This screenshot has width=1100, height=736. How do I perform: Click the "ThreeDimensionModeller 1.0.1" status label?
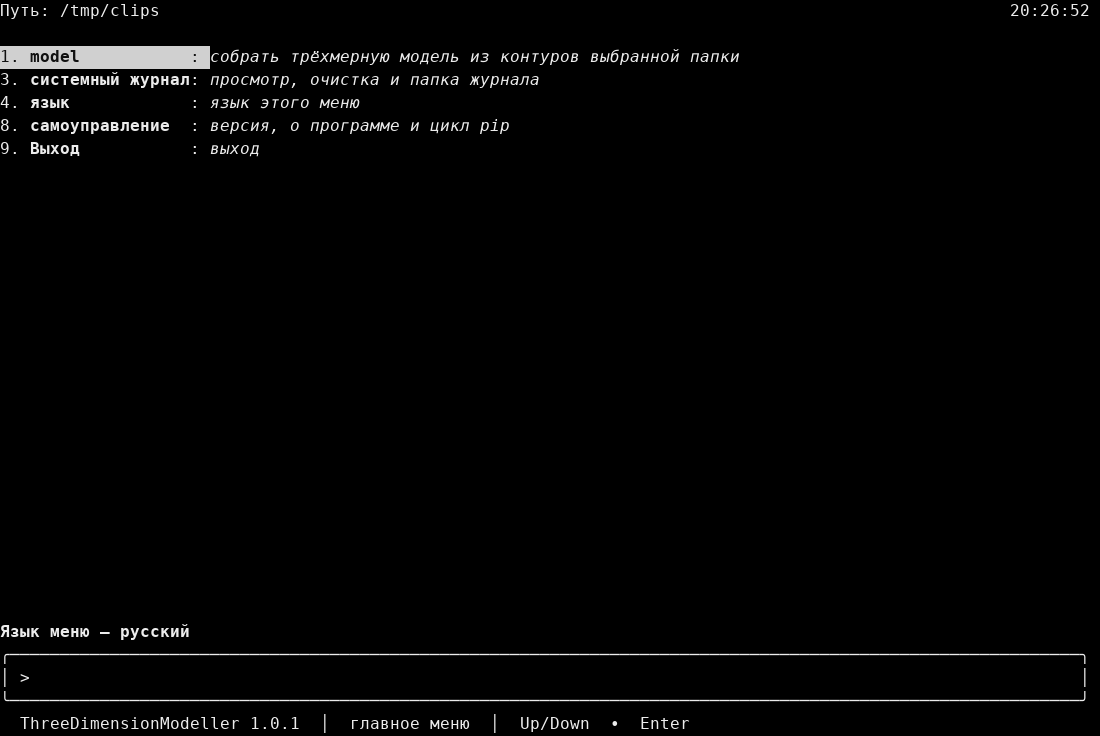[160, 723]
